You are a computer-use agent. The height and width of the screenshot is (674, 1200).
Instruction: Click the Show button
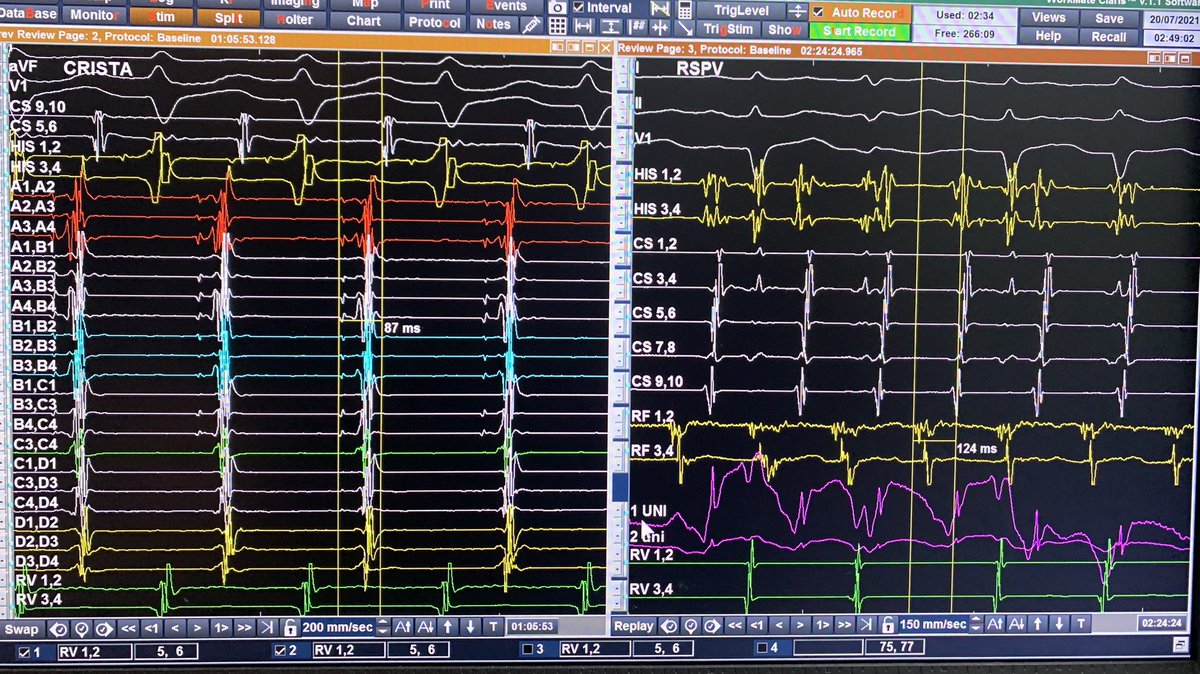pyautogui.click(x=784, y=29)
